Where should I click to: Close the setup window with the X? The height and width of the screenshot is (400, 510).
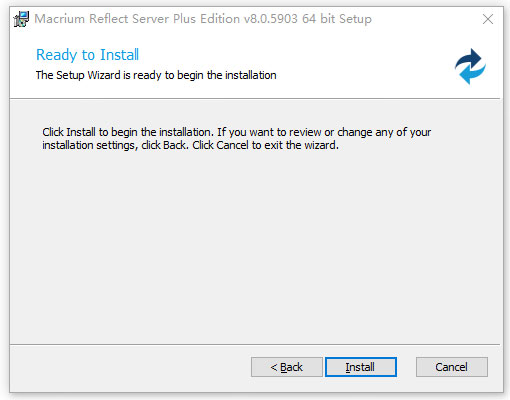(x=488, y=19)
